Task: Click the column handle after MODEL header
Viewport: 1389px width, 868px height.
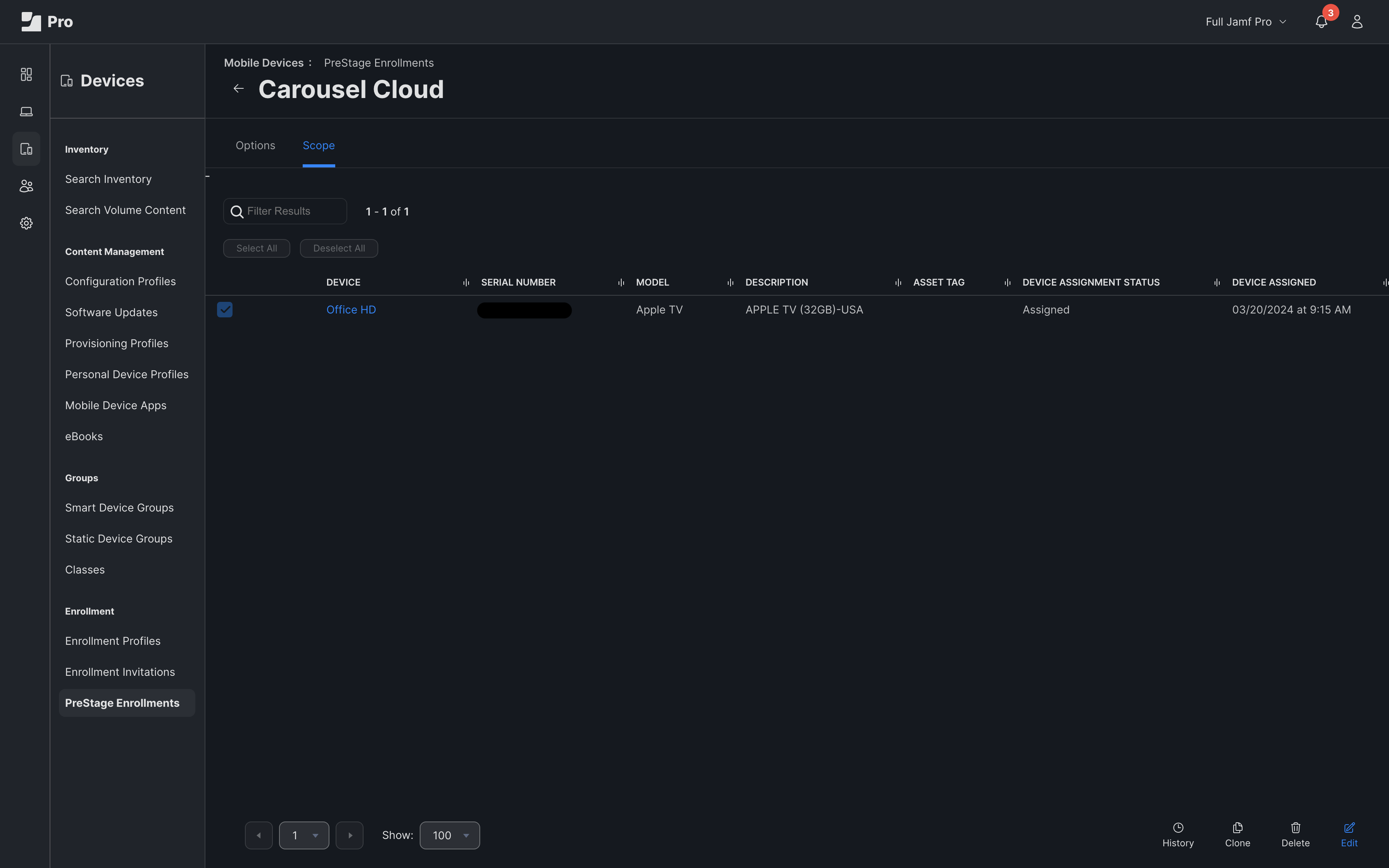Action: [730, 282]
